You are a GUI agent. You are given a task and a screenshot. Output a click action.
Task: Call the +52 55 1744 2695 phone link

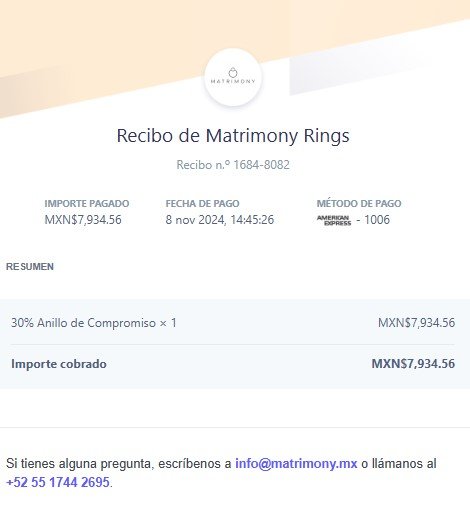click(58, 482)
